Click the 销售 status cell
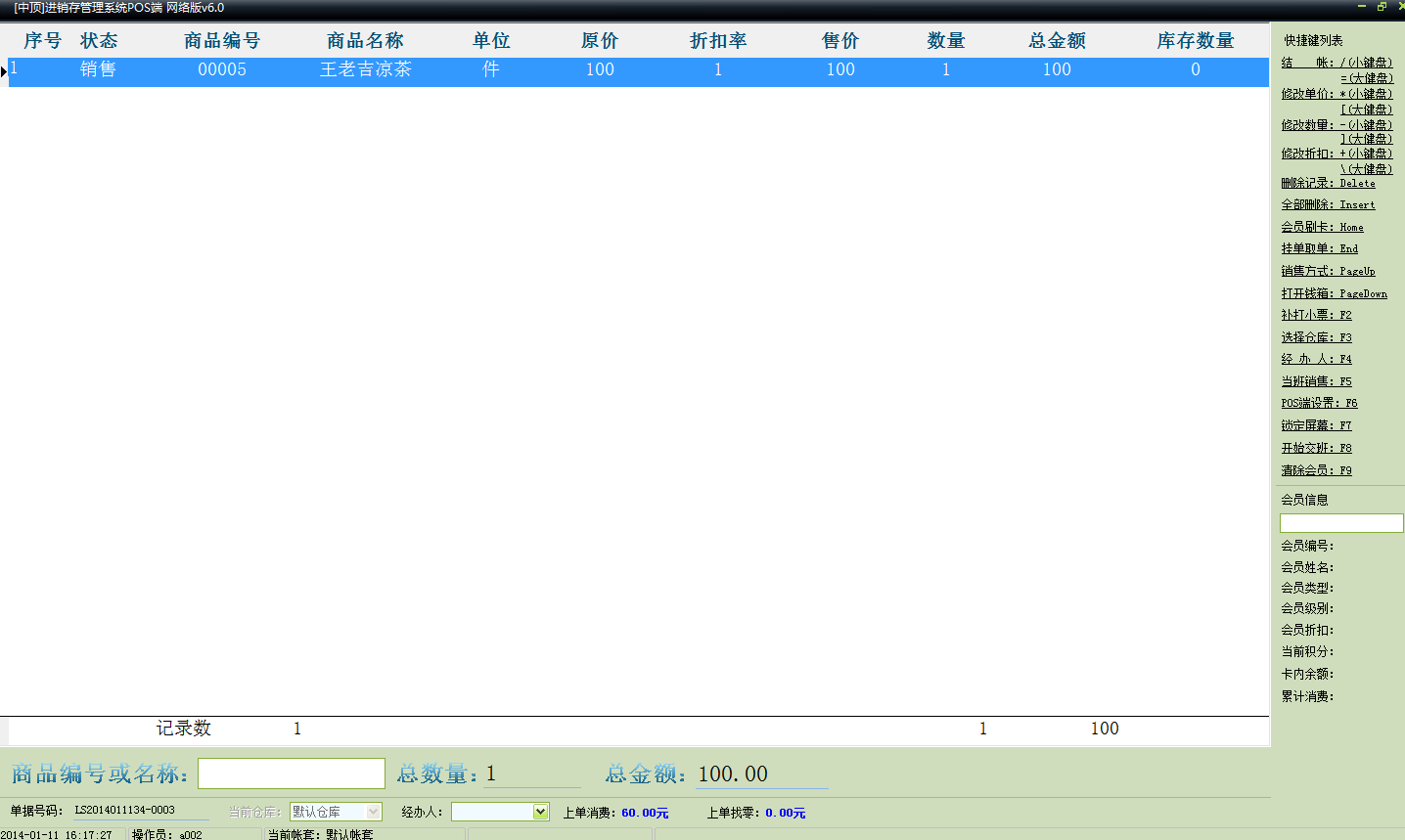Screen dimensions: 1405x840 point(98,70)
